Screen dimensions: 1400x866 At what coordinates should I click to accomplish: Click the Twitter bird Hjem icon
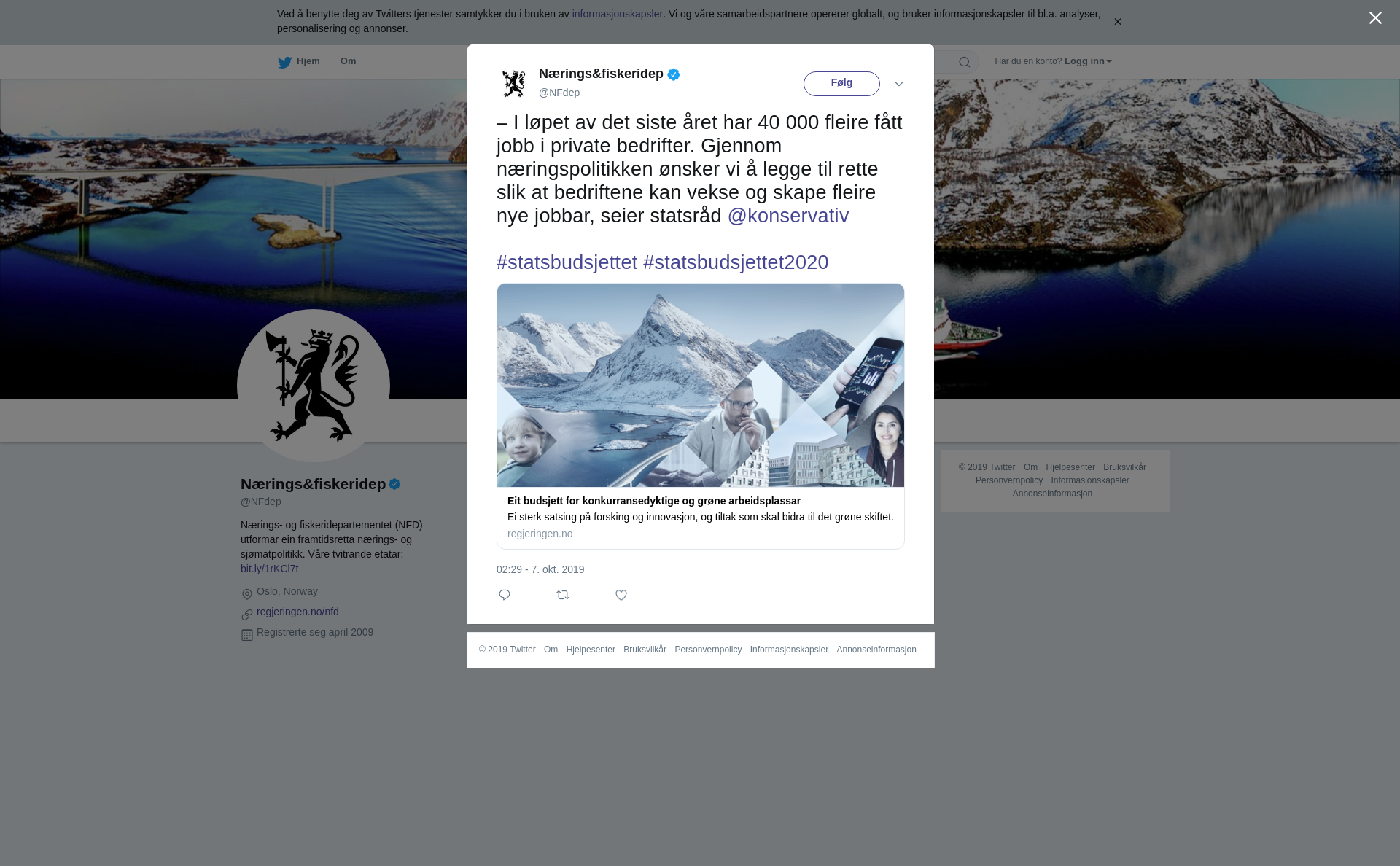click(x=284, y=62)
